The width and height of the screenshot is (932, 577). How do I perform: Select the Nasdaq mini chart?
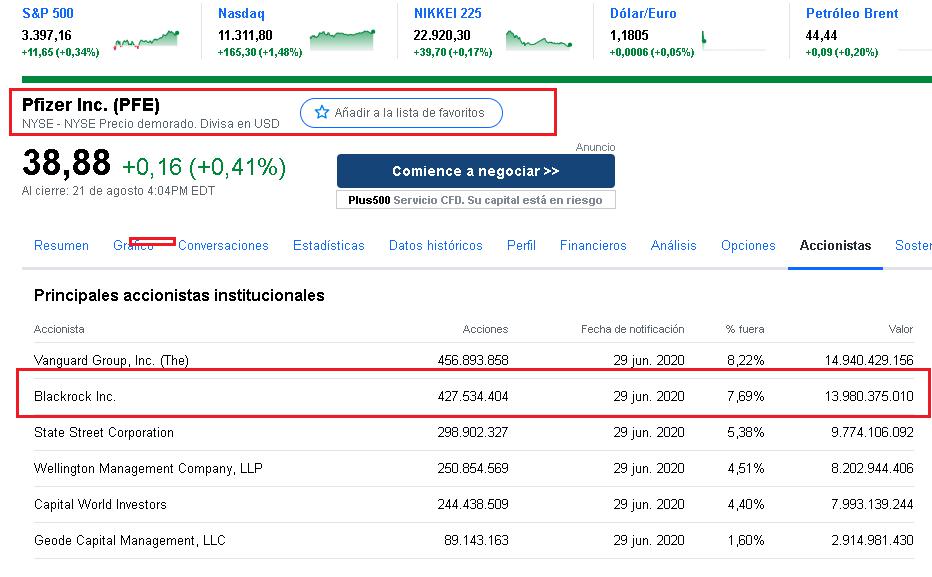340,40
